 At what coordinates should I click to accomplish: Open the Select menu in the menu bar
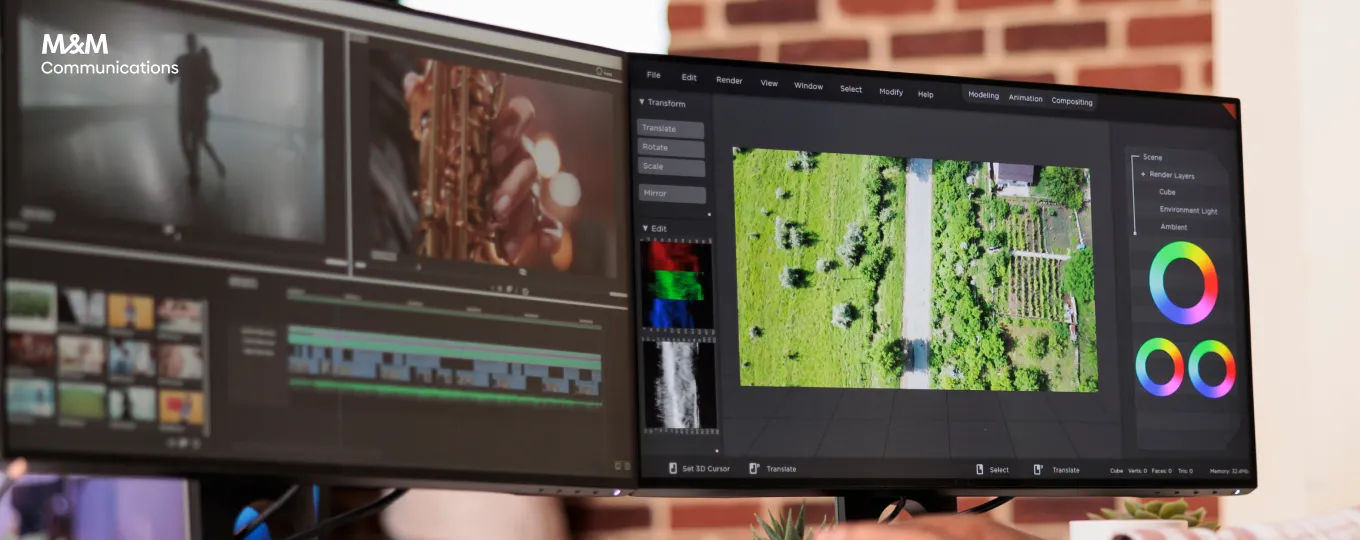click(x=851, y=89)
